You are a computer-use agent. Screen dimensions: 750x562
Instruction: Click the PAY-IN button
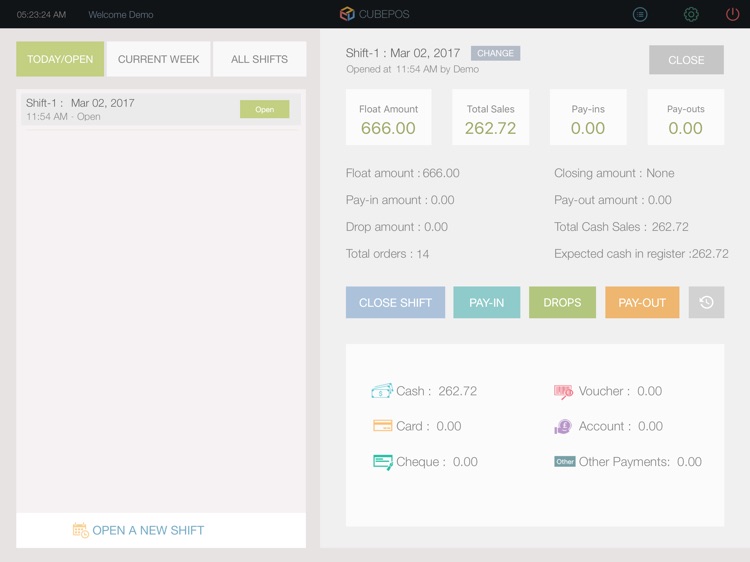[486, 302]
